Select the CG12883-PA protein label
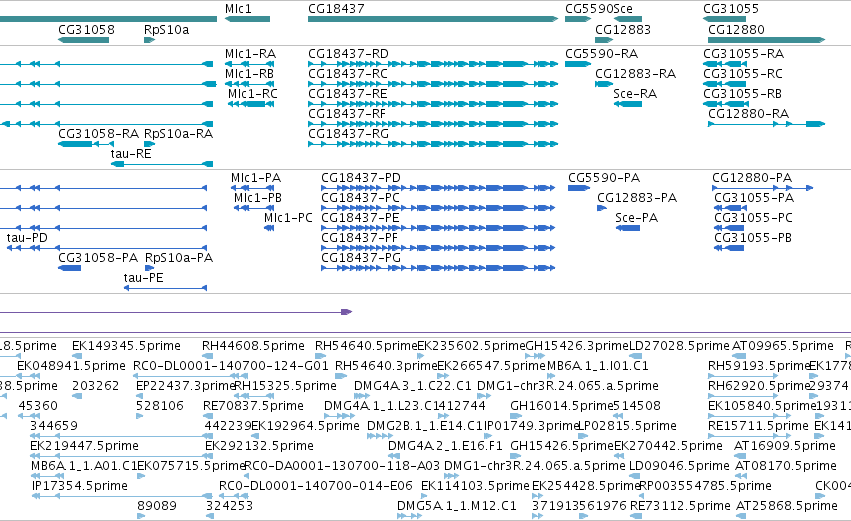 [x=637, y=198]
